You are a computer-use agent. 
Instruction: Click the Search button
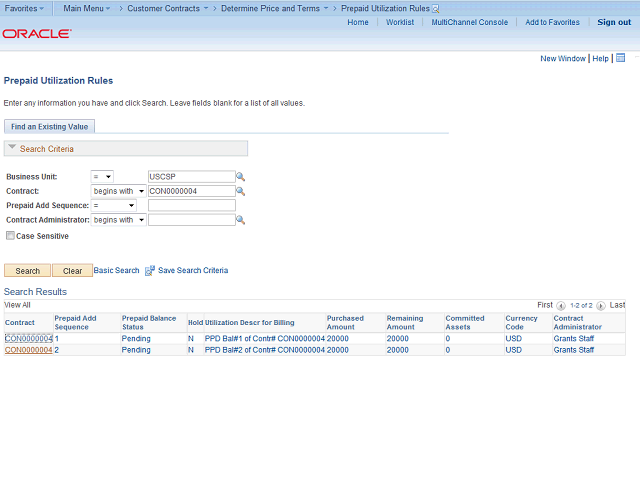27,271
